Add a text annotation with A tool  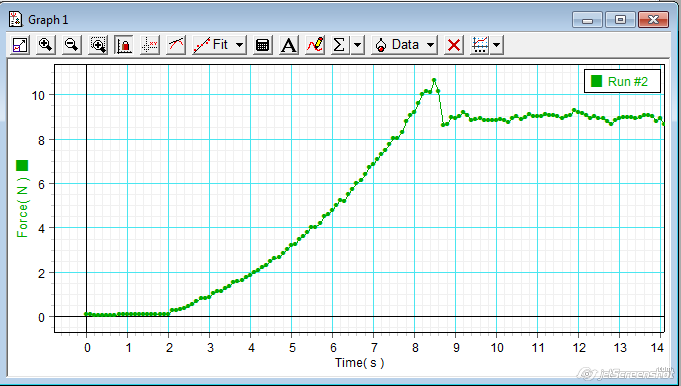click(289, 45)
